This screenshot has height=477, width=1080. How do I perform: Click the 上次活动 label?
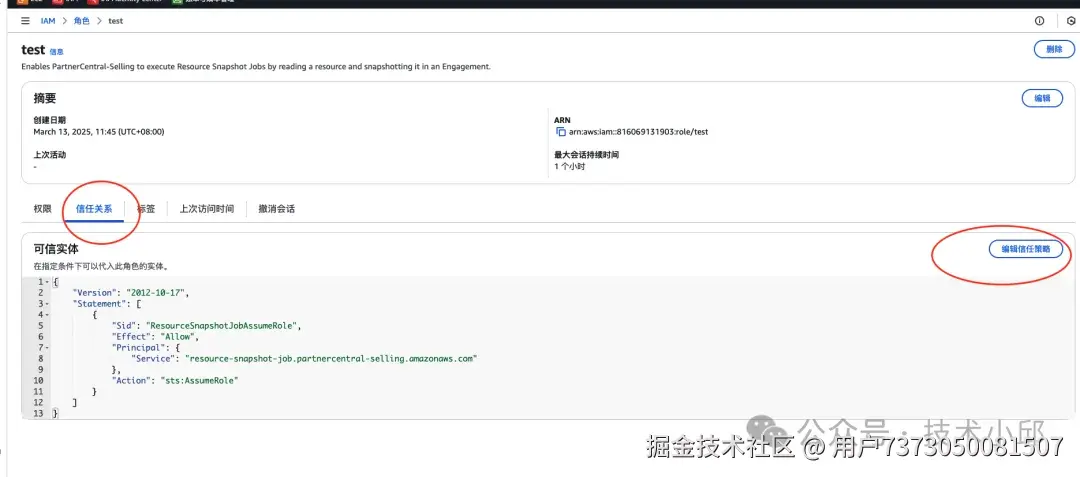tap(50, 155)
